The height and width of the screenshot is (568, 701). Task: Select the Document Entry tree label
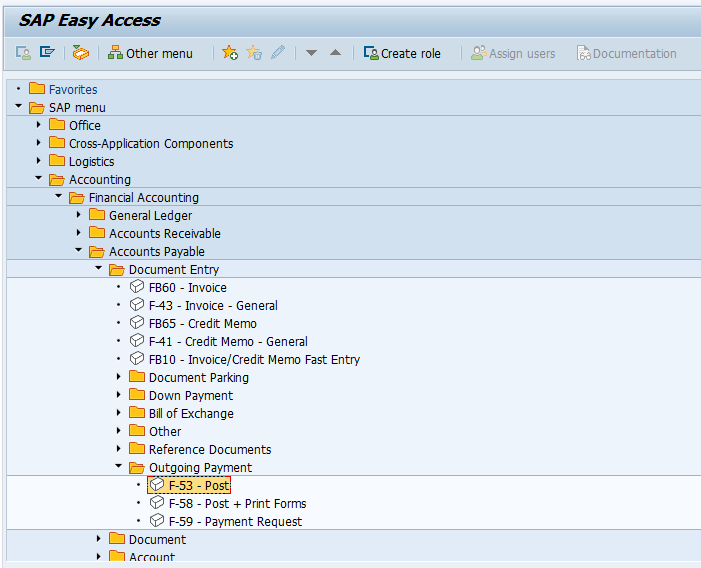174,269
